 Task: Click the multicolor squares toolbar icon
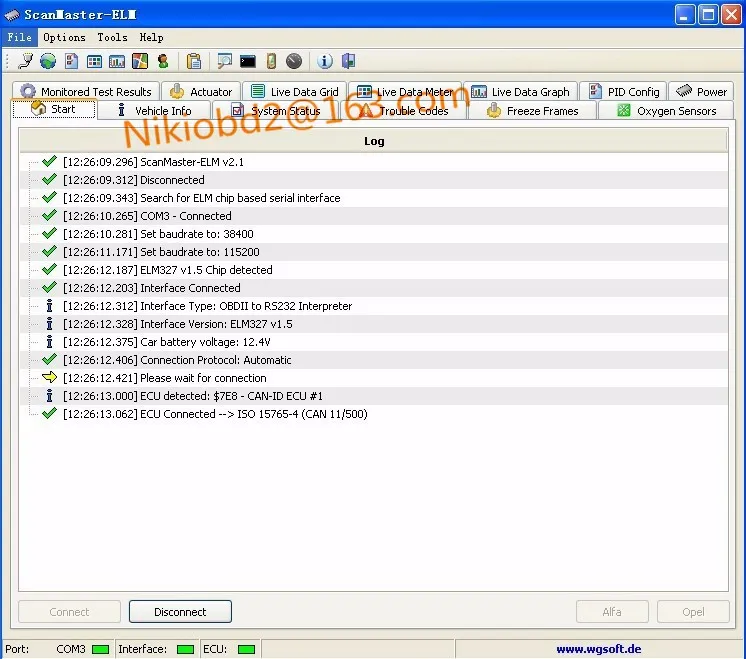(140, 61)
